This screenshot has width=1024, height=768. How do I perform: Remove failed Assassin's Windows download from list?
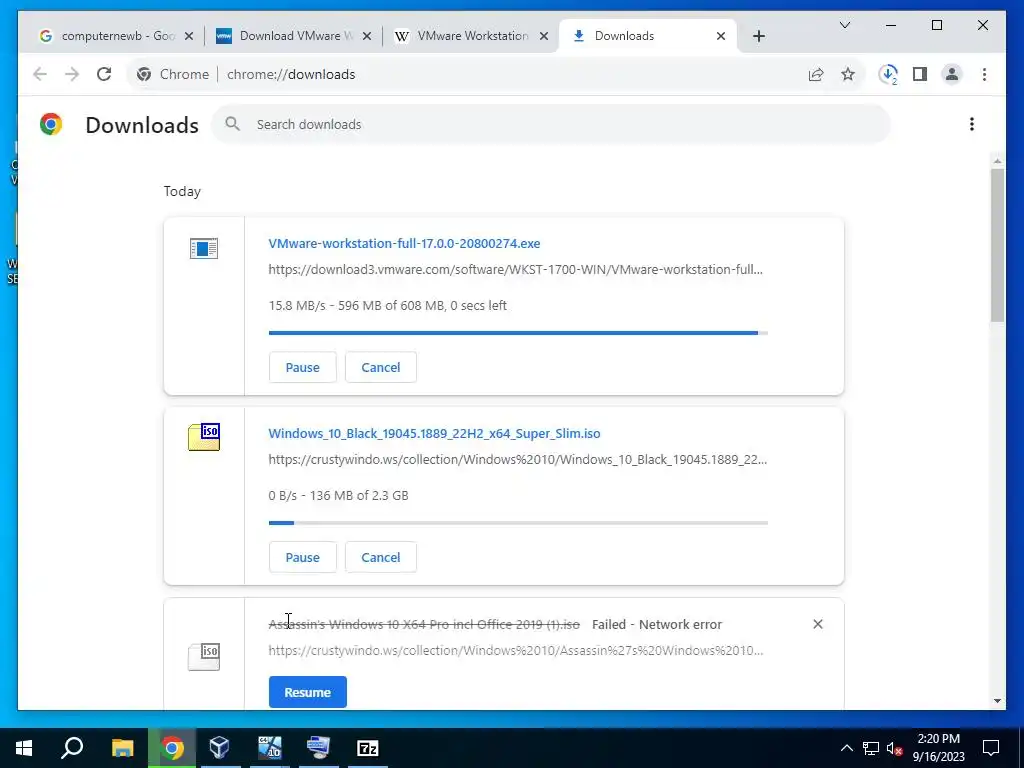(818, 624)
